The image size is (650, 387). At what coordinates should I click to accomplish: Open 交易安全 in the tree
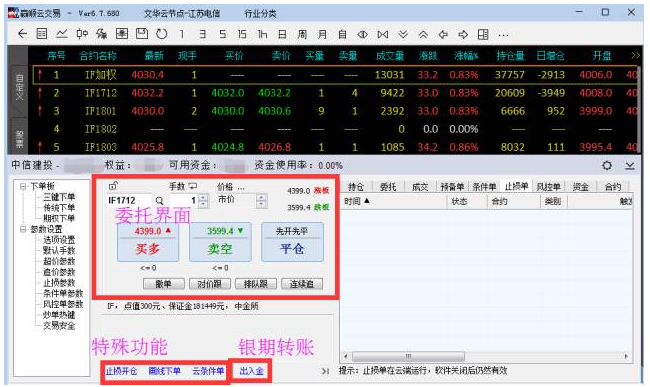tap(59, 326)
